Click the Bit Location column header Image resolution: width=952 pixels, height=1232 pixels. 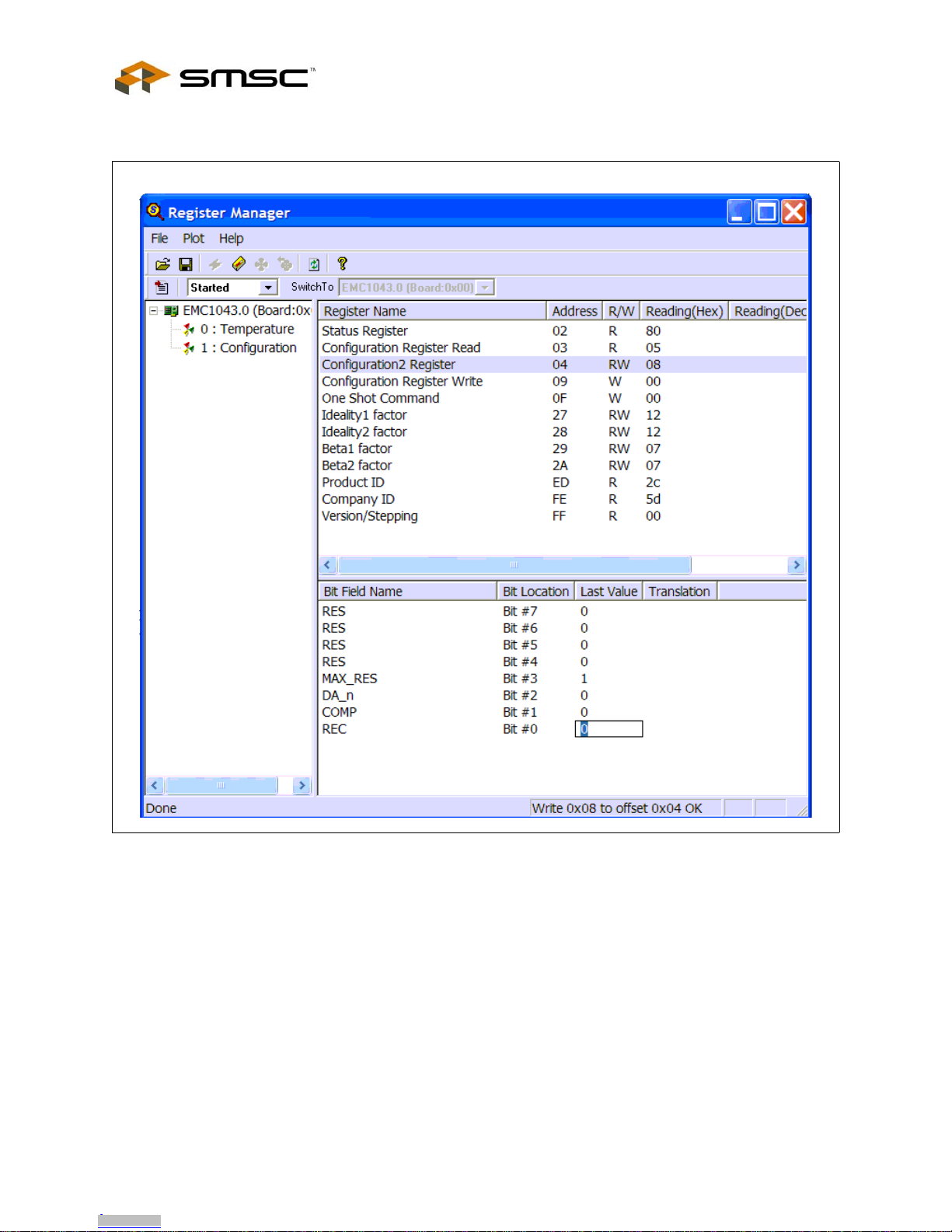point(535,592)
